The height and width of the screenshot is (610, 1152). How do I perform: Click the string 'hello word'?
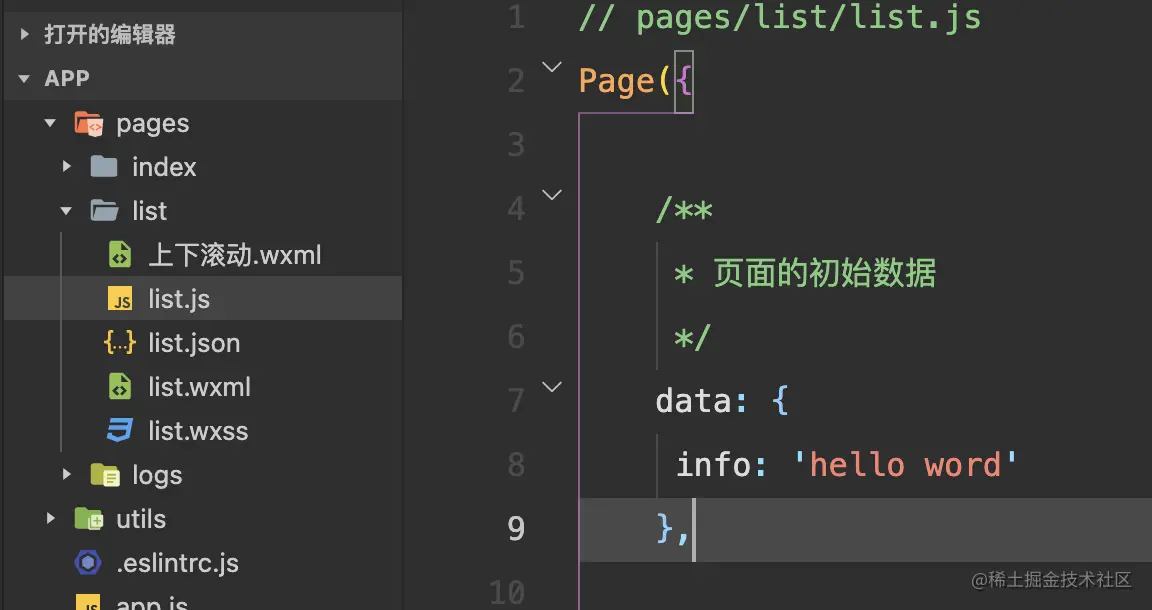pyautogui.click(x=906, y=464)
